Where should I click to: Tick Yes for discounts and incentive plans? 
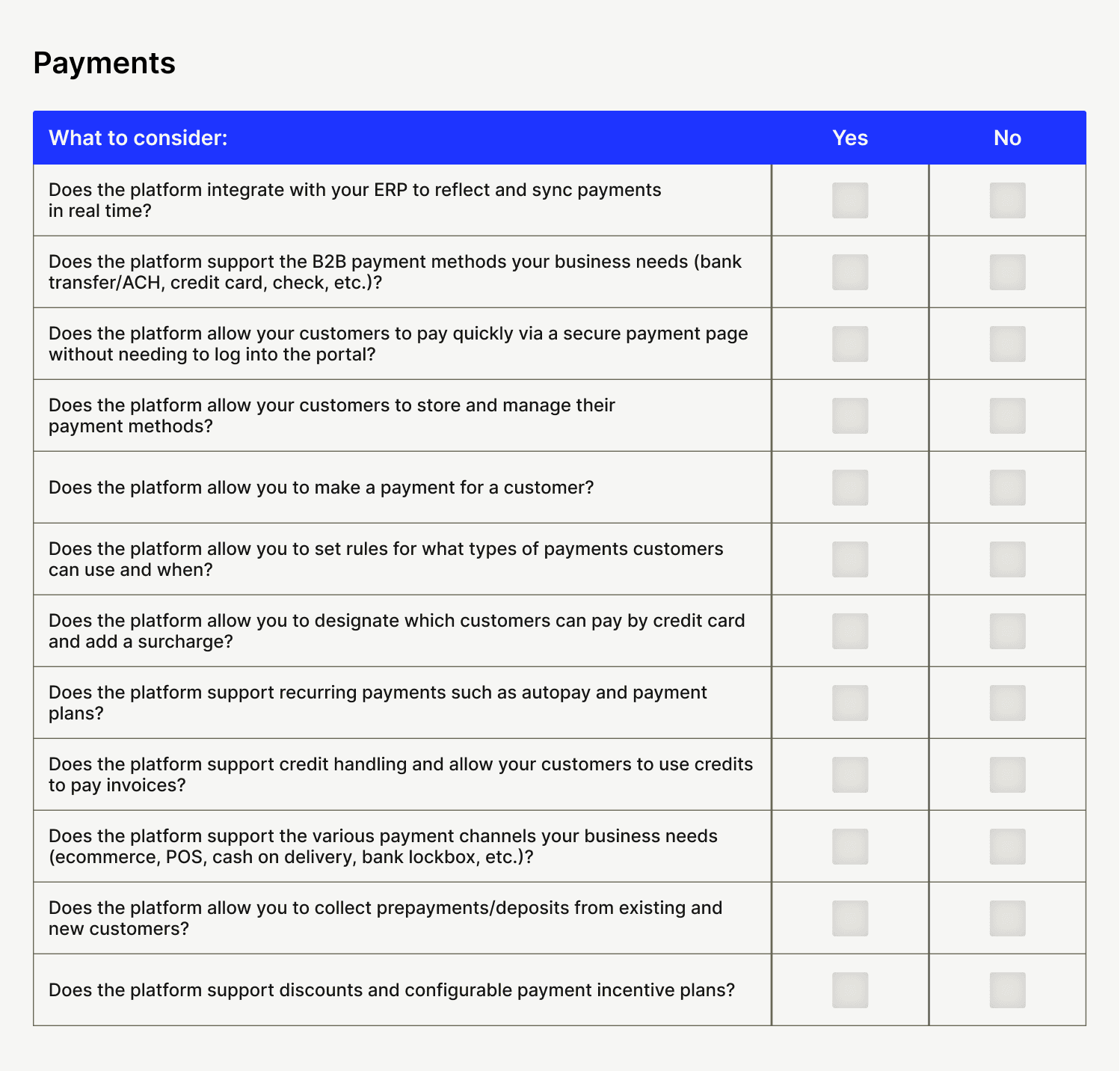point(850,990)
